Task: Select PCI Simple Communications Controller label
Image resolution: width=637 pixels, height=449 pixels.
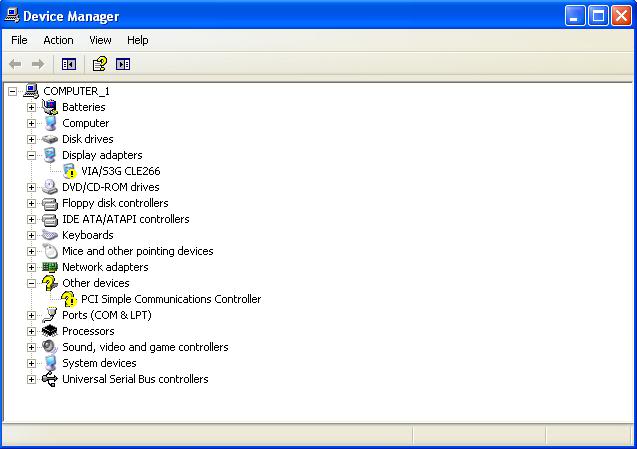Action: click(x=171, y=299)
